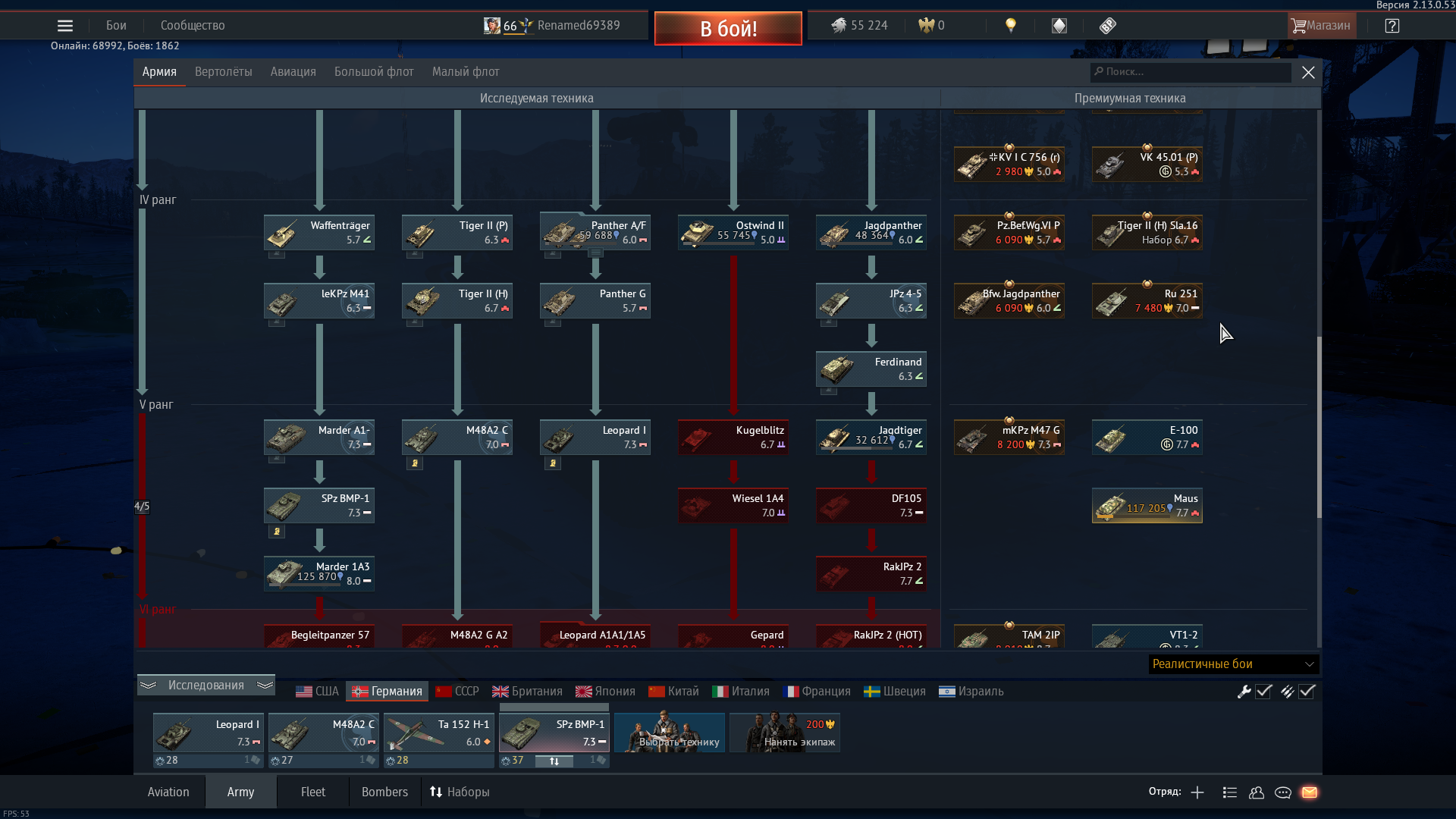Screen dimensions: 1456x819
Task: Click the silver lions currency icon
Action: pos(839,26)
